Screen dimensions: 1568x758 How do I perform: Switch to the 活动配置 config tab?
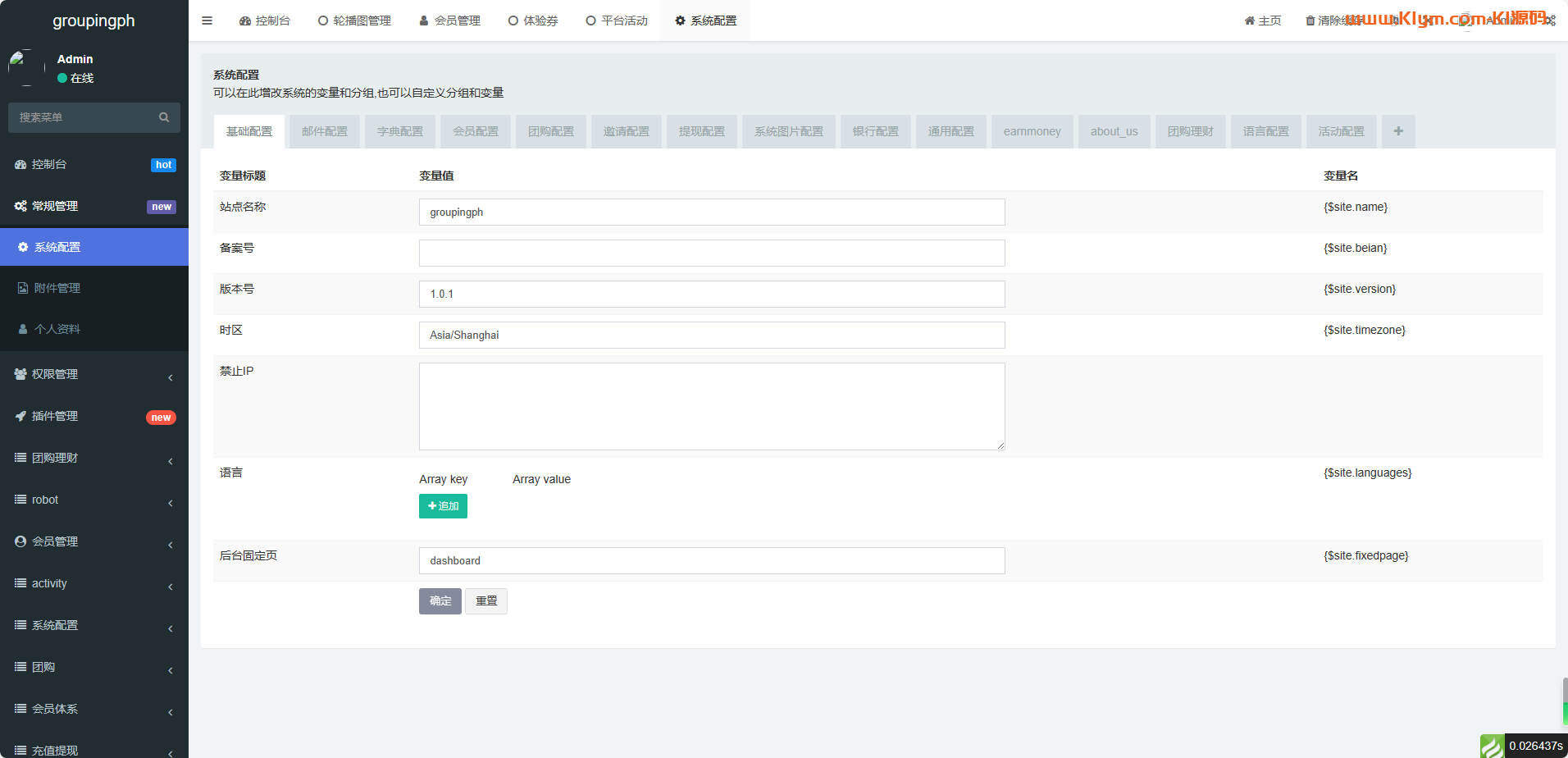tap(1342, 131)
